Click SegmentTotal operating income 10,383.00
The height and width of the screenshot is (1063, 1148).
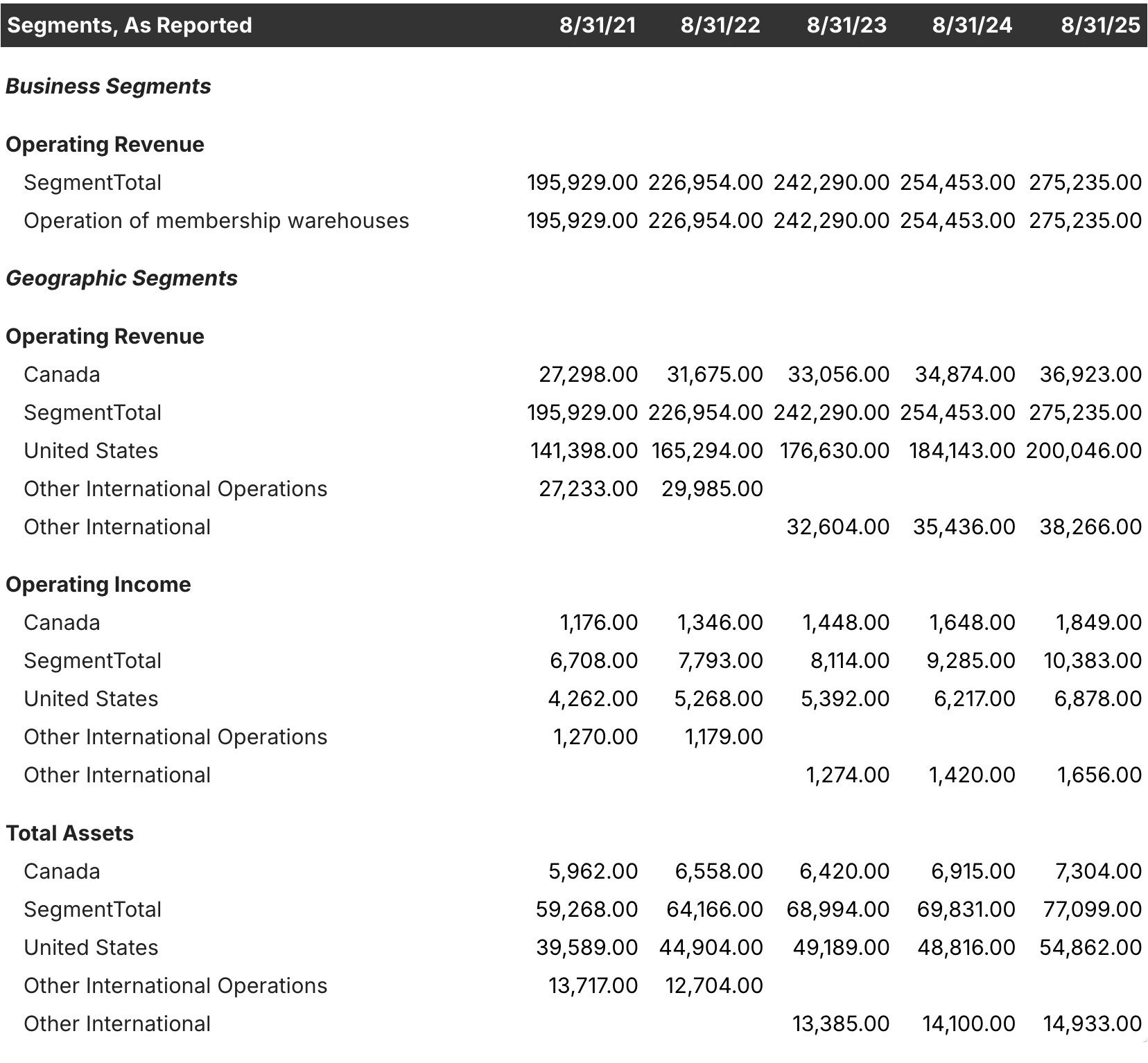1093,661
